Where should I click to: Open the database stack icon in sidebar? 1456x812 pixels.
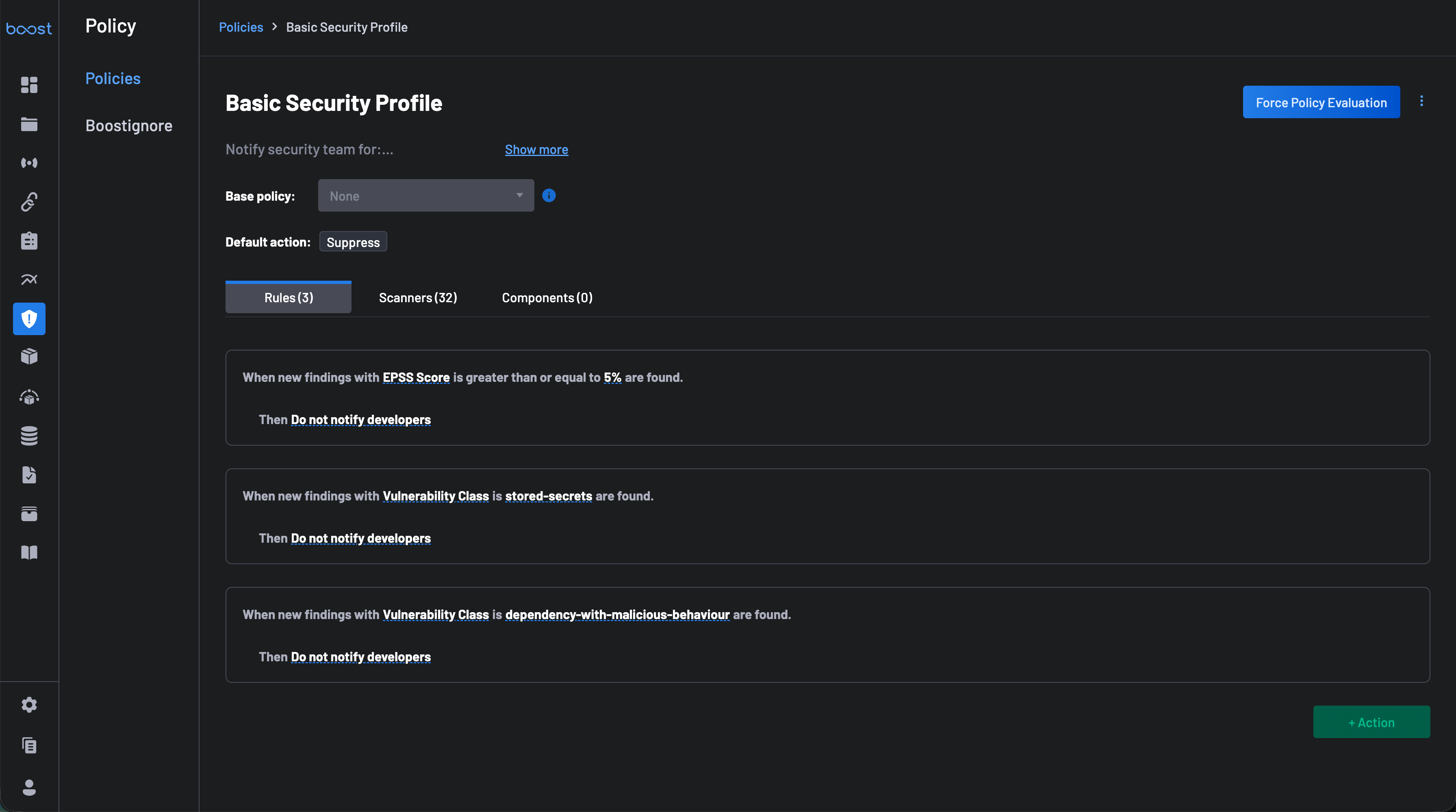click(x=29, y=436)
